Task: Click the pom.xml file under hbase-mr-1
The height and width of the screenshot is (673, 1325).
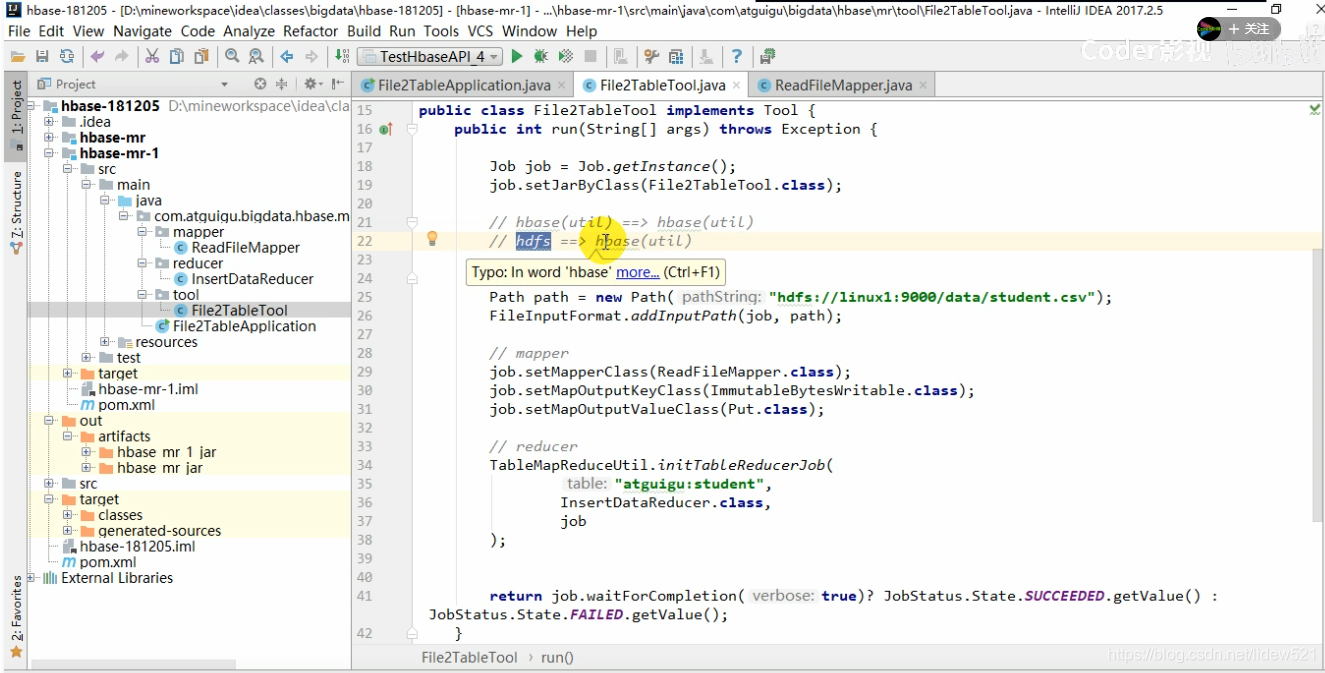Action: tap(126, 405)
